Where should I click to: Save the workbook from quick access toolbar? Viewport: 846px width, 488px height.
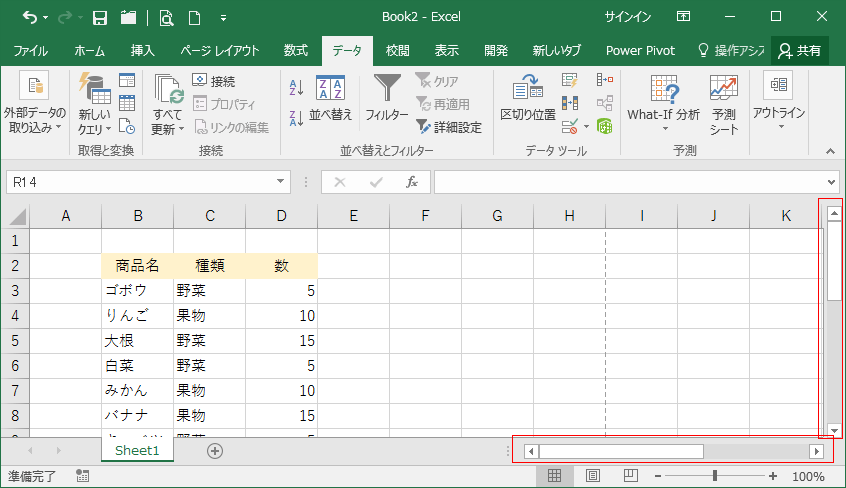pyautogui.click(x=100, y=18)
